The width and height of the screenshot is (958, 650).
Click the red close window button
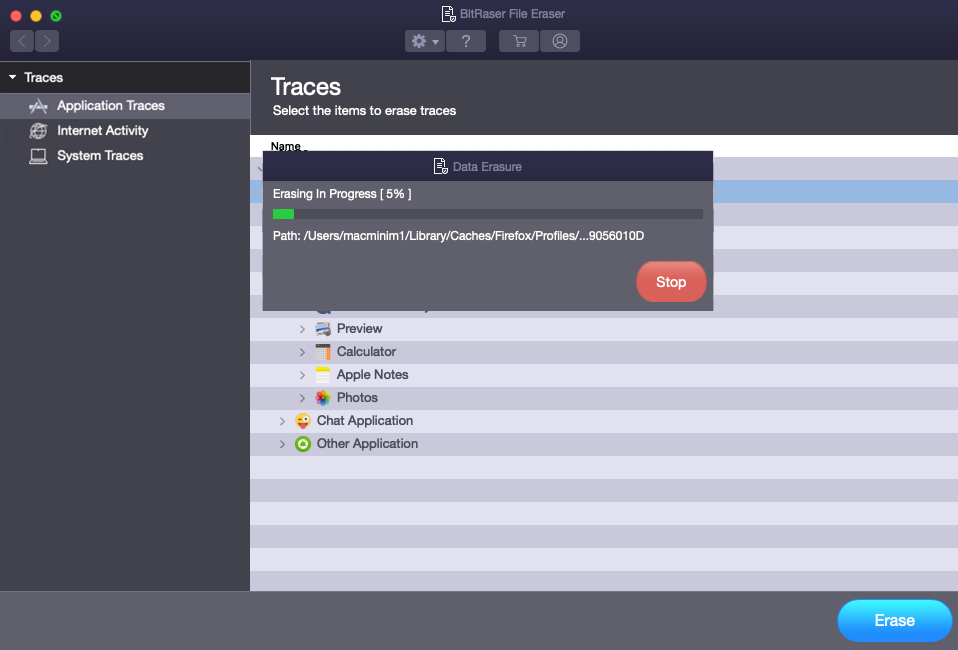[x=16, y=16]
